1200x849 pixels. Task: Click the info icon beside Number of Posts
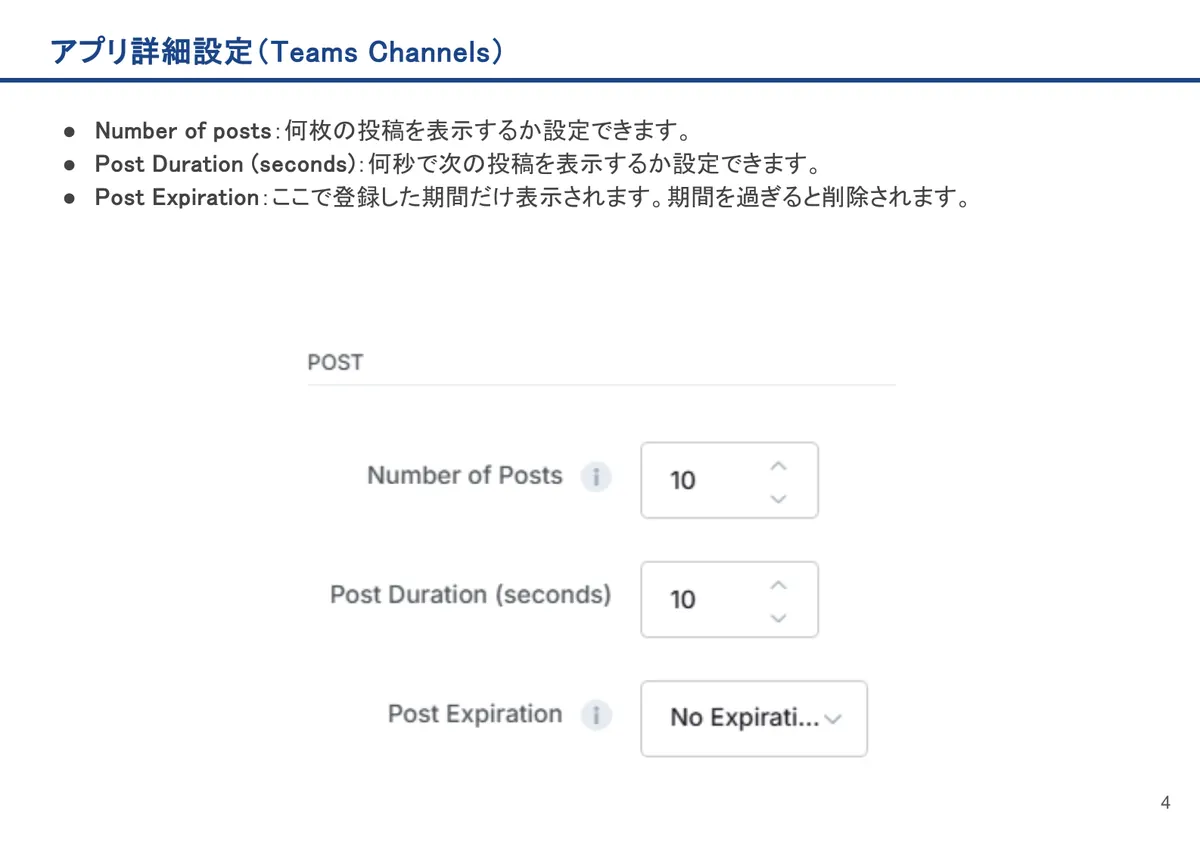point(597,477)
